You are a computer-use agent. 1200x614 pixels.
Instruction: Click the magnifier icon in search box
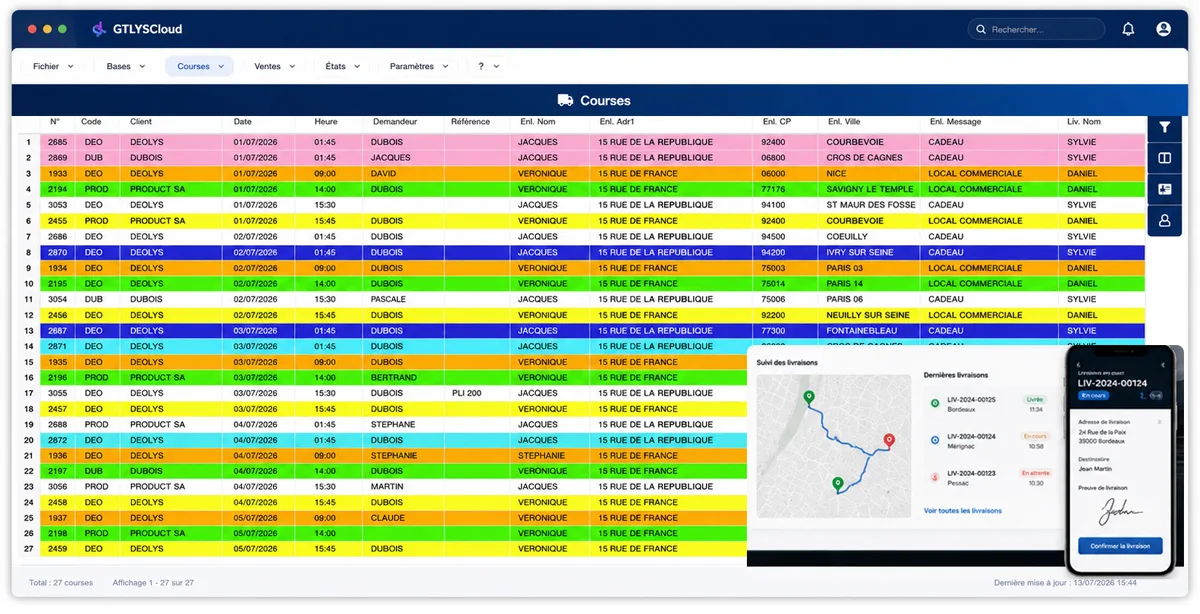click(x=981, y=30)
